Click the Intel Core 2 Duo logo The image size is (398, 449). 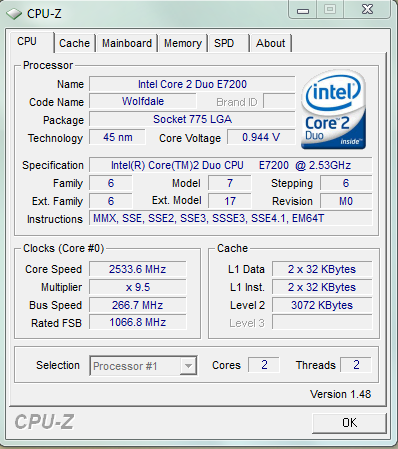pyautogui.click(x=333, y=109)
